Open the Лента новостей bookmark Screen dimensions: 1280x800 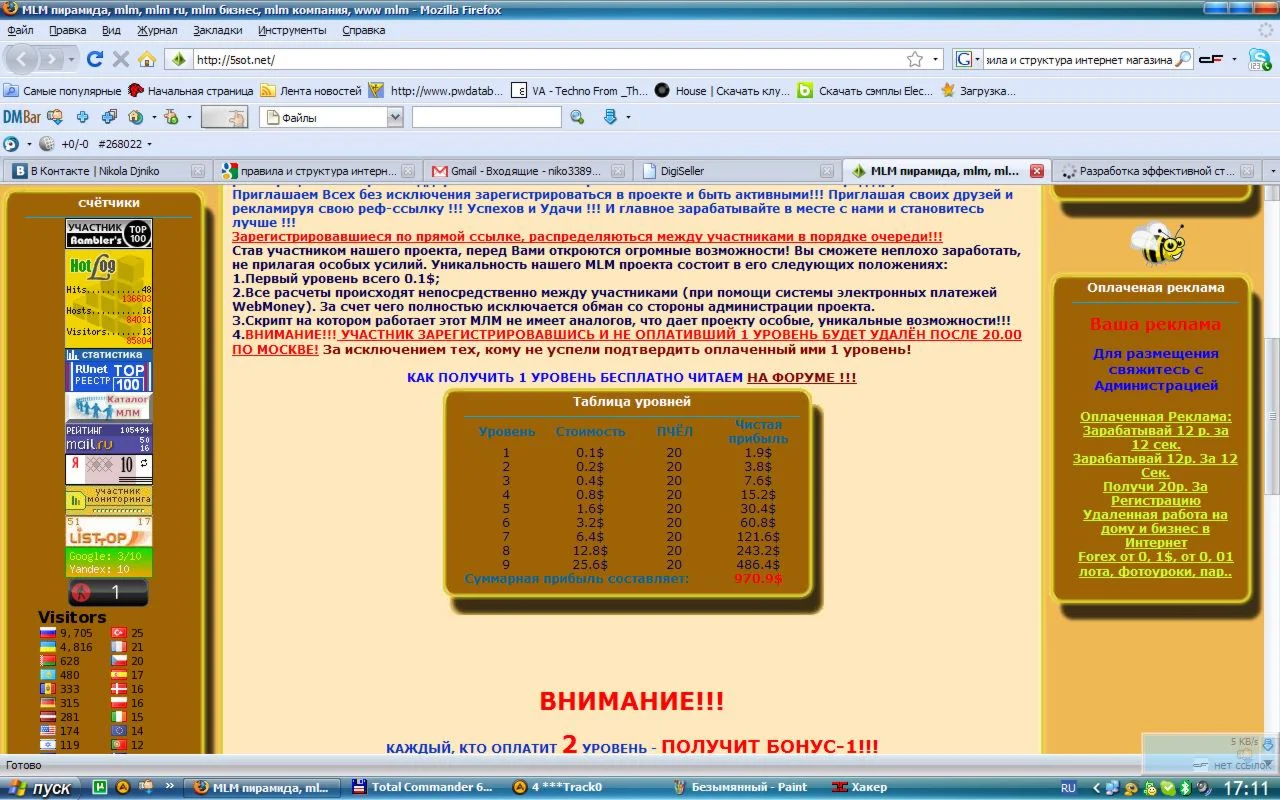click(311, 90)
